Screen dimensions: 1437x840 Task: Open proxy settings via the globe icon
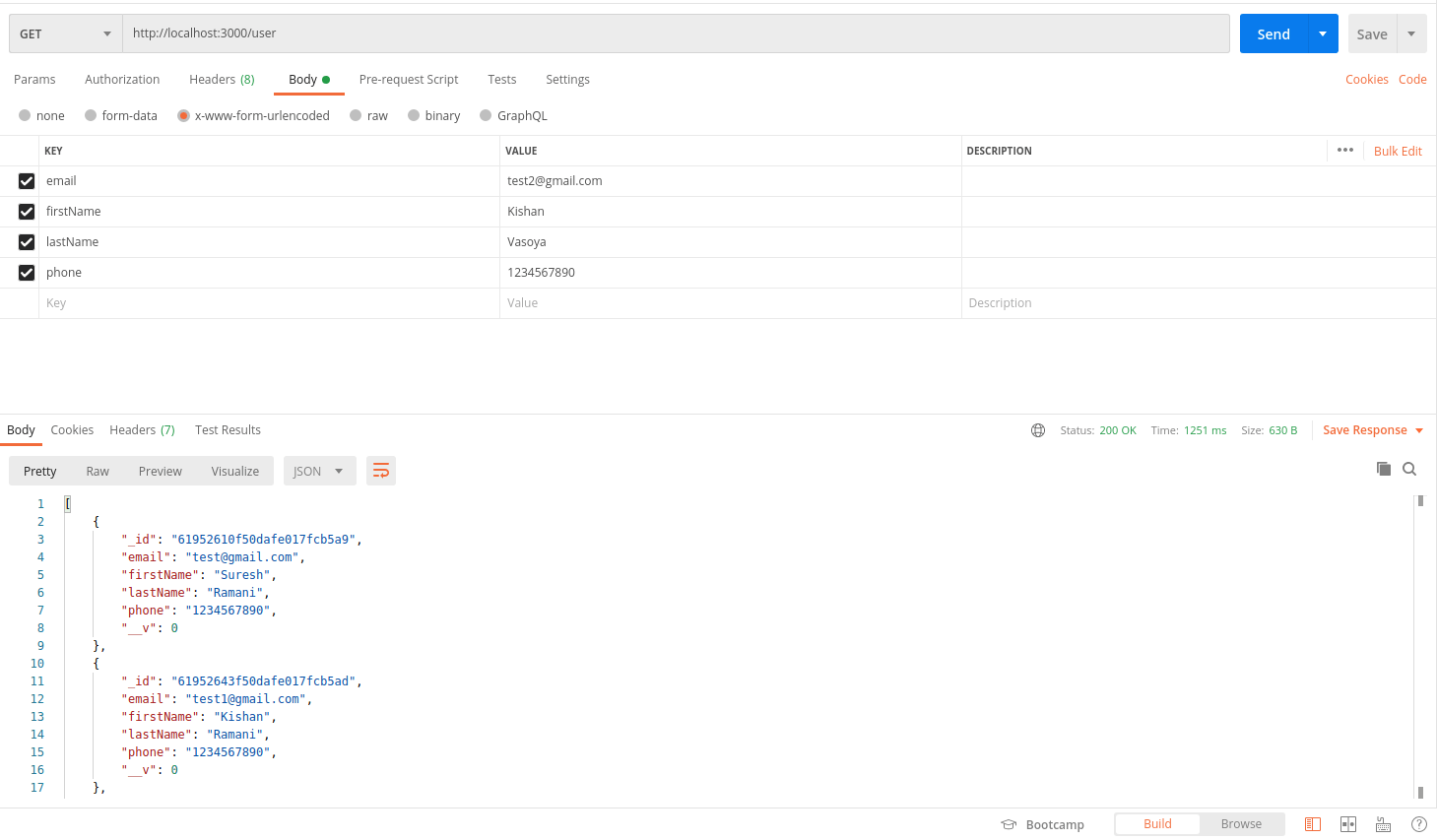tap(1038, 429)
